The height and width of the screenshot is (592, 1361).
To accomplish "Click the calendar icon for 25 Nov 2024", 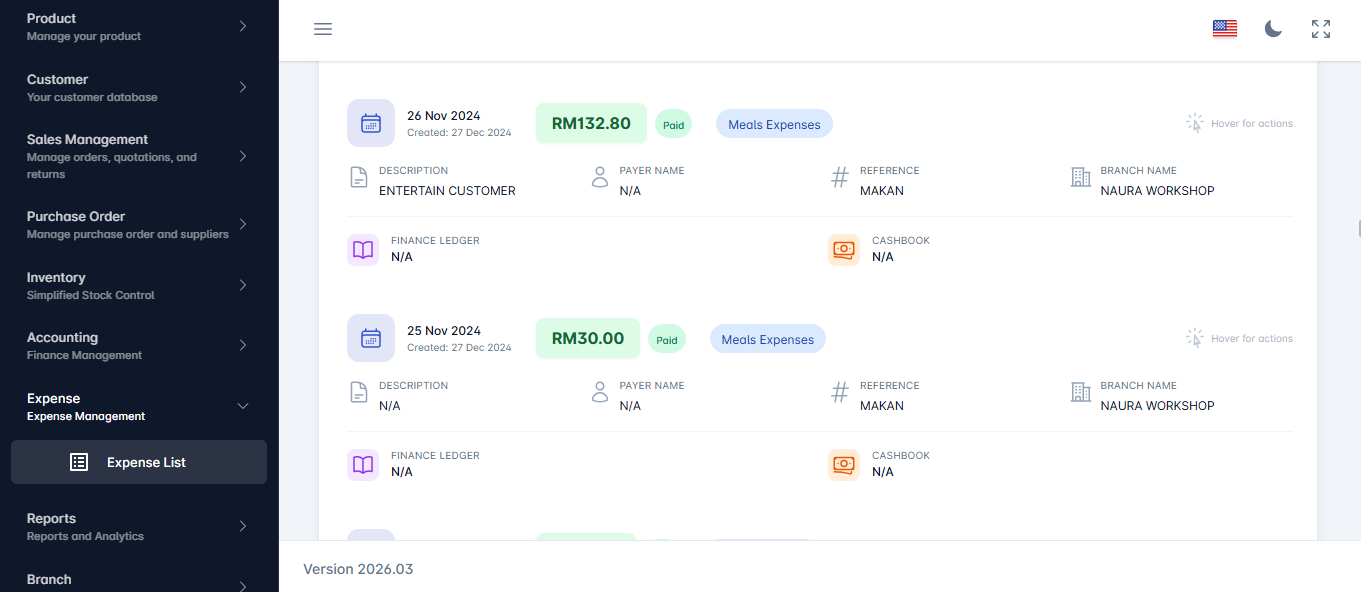I will click(371, 338).
